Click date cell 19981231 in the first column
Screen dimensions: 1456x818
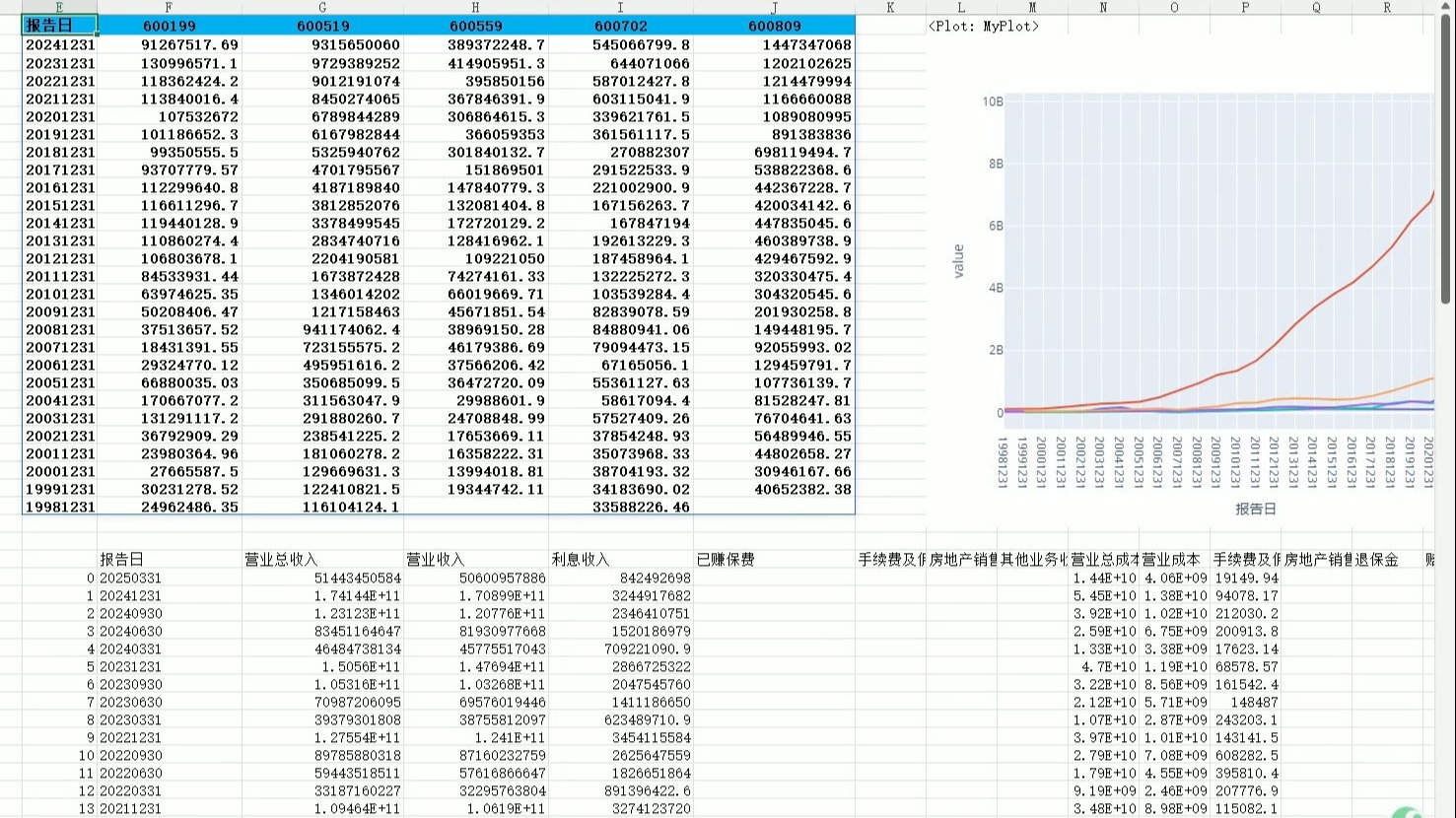click(59, 507)
